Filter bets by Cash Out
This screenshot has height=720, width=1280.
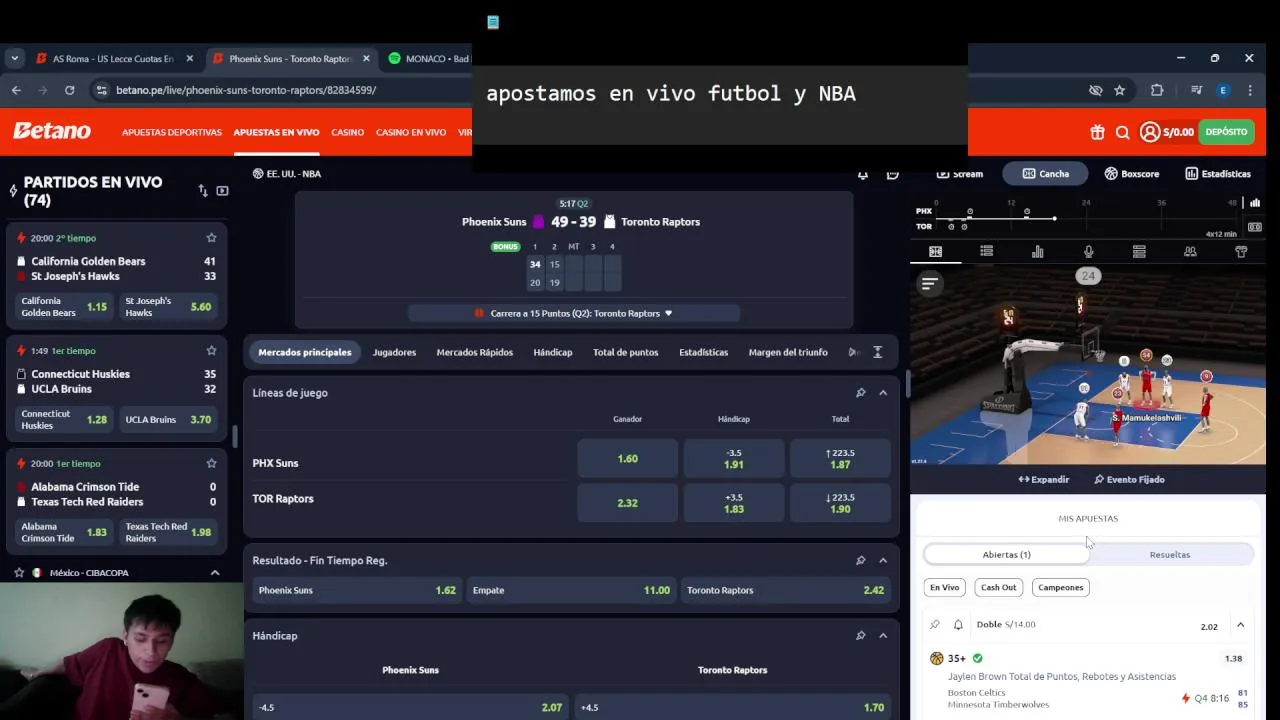tap(998, 588)
